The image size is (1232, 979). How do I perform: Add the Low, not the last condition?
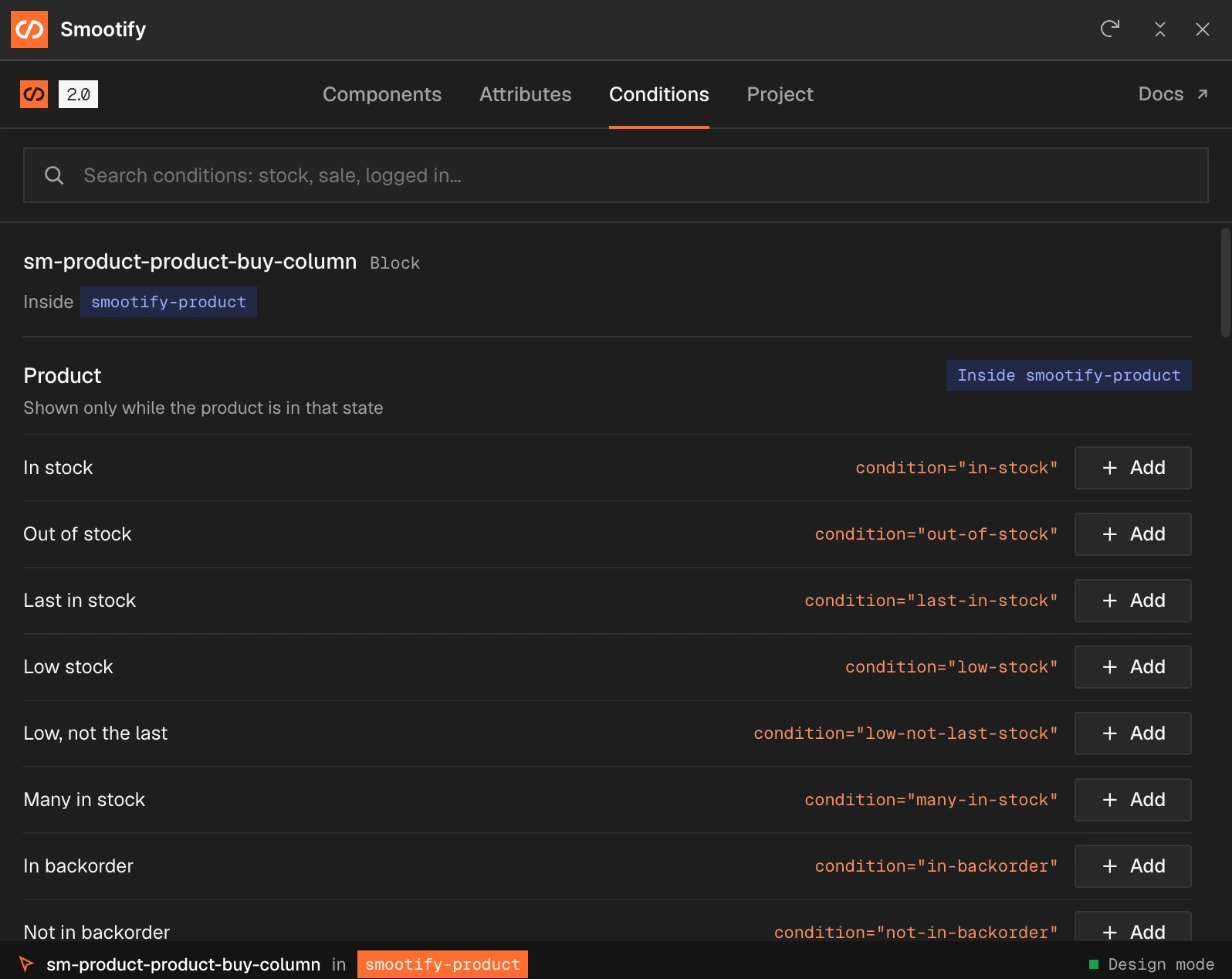[x=1133, y=733]
